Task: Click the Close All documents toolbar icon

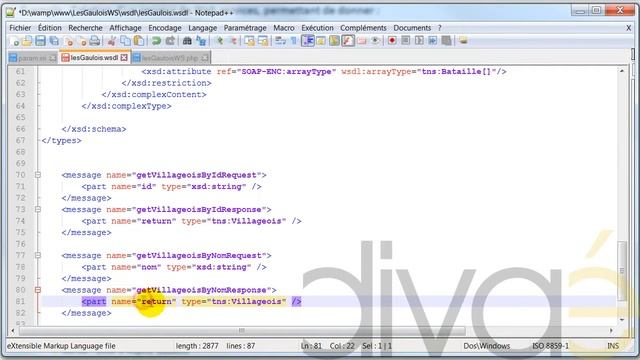Action: (82, 40)
